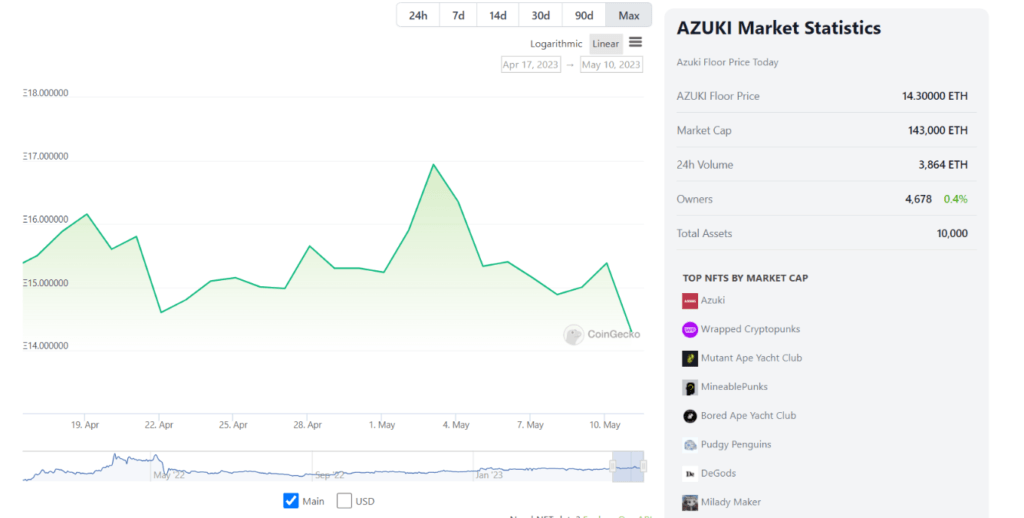
Task: Click the left handle of navigator range
Action: click(x=613, y=466)
